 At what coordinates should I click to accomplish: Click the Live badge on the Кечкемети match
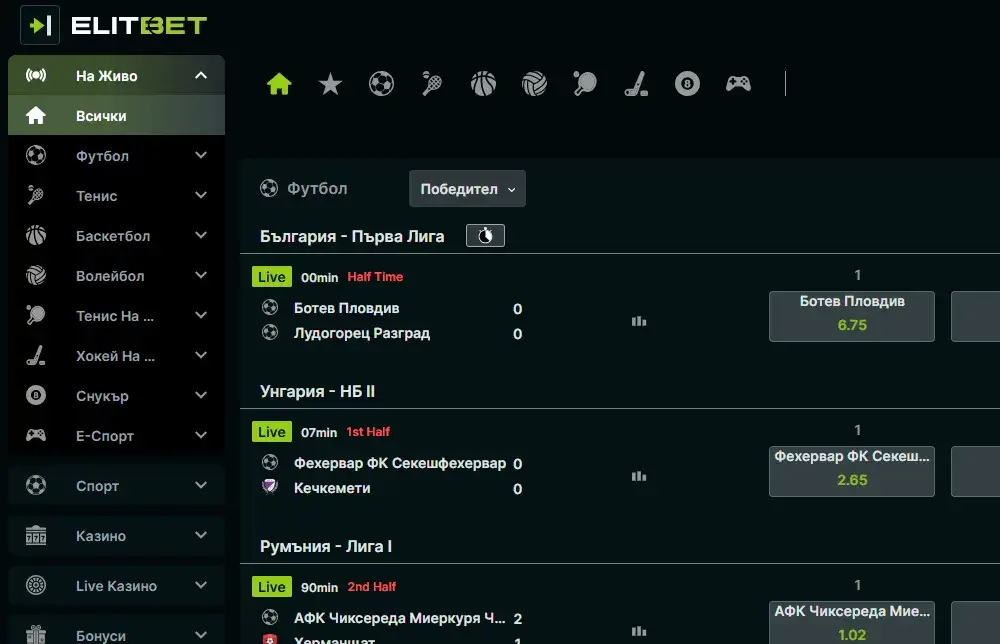click(271, 431)
